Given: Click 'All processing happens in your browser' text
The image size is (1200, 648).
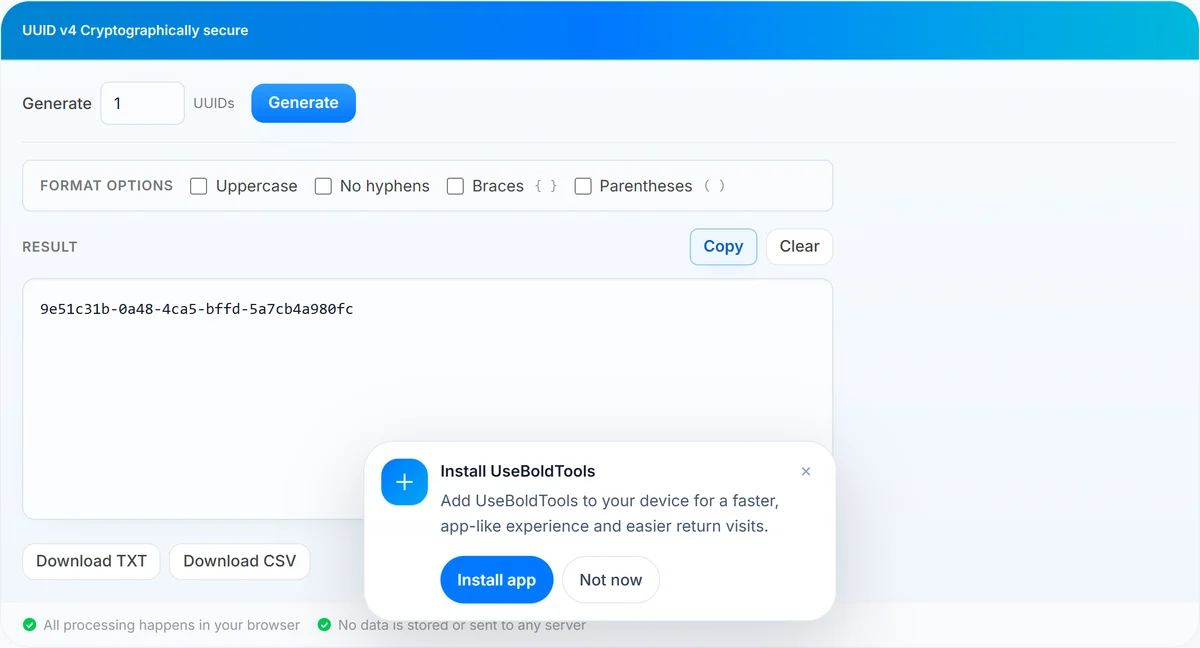Looking at the screenshot, I should (x=172, y=625).
